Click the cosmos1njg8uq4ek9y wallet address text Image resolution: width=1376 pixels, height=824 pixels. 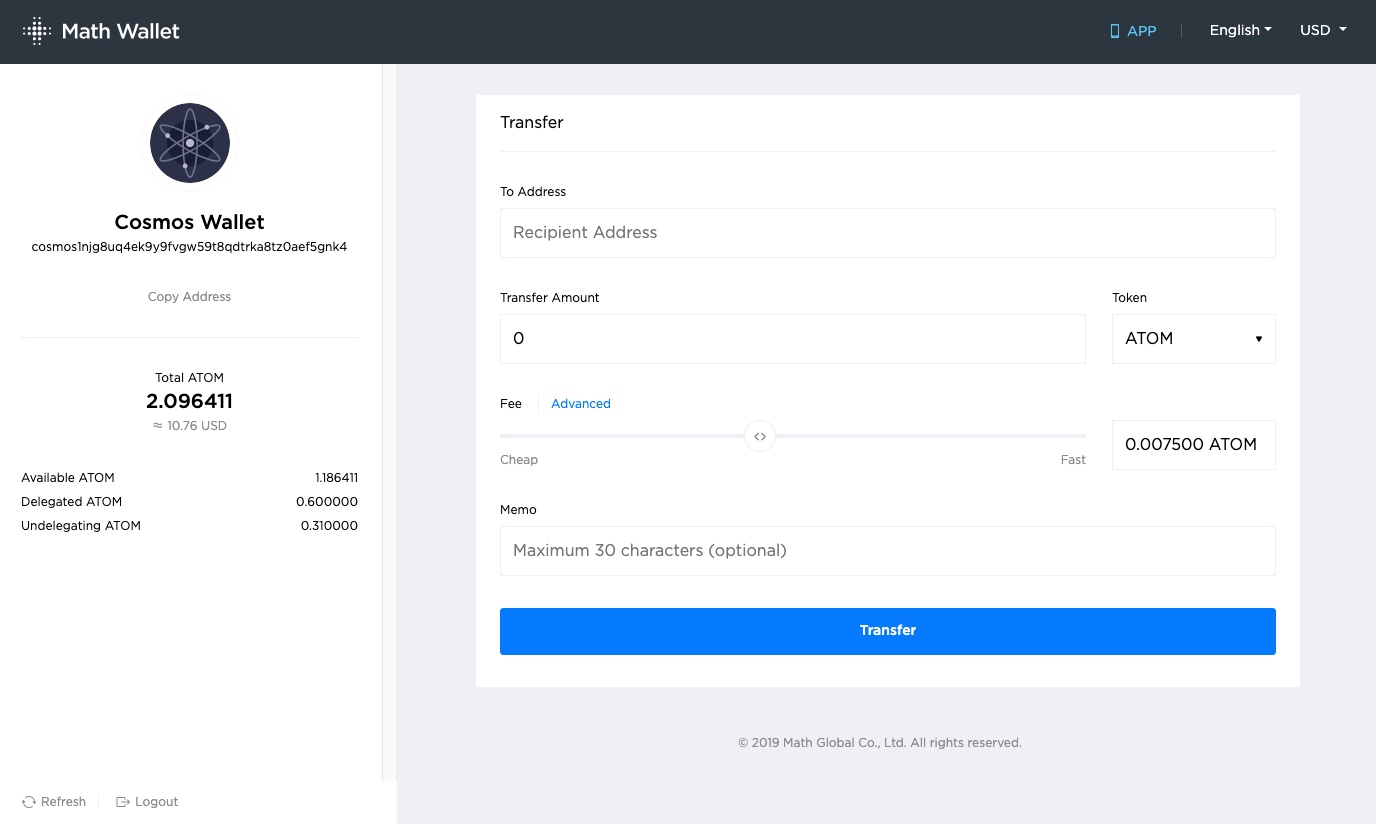pos(189,247)
